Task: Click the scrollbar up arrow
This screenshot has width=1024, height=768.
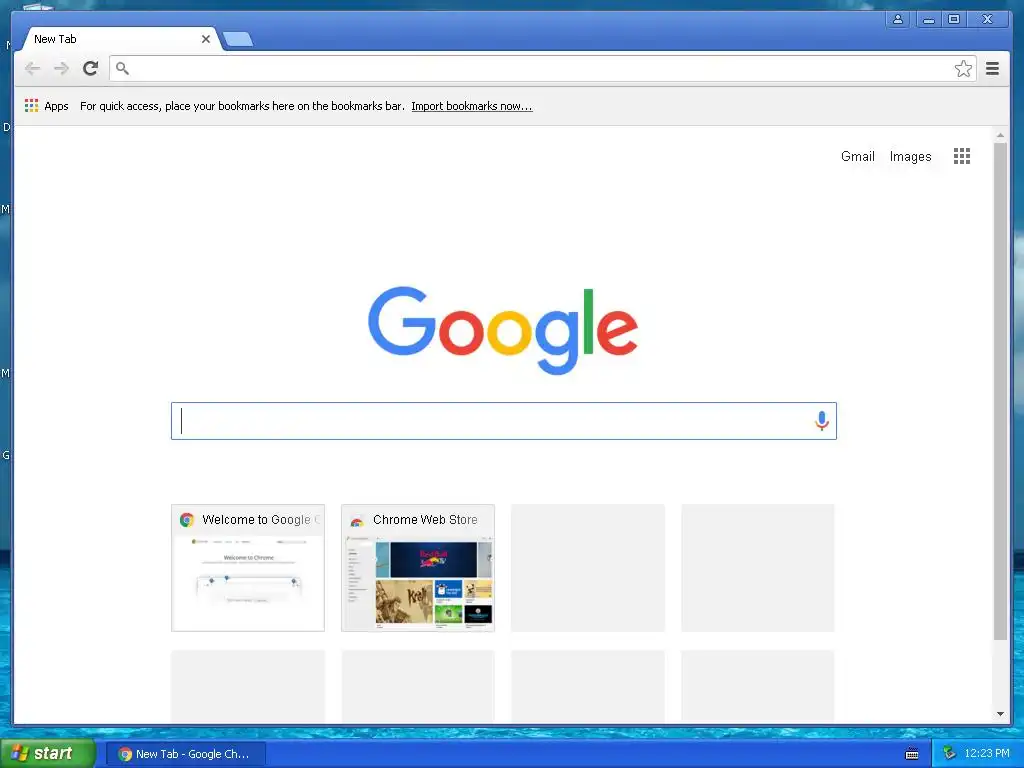Action: [1000, 135]
